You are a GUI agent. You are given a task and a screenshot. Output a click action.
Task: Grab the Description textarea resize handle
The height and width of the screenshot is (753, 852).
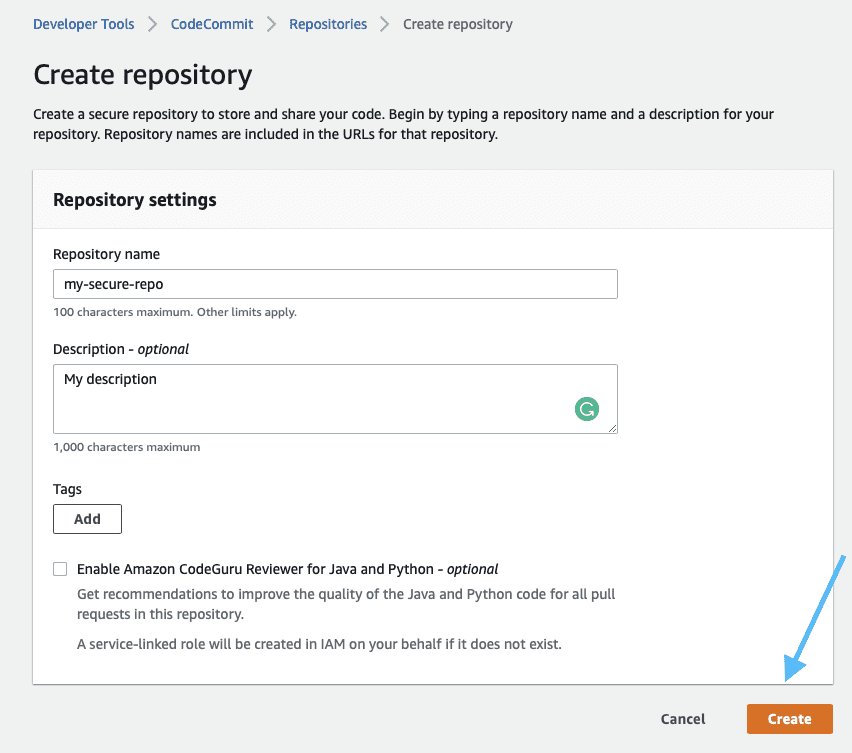coord(612,429)
